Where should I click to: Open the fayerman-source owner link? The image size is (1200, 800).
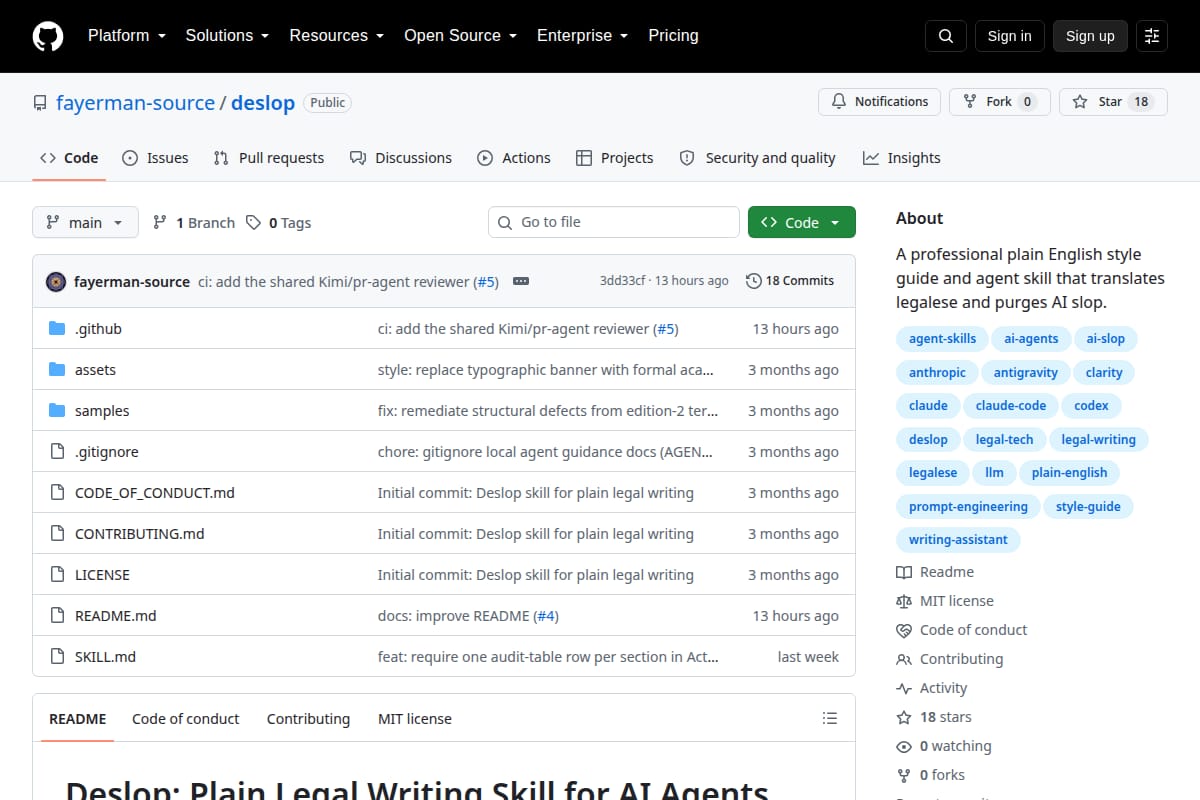pyautogui.click(x=135, y=103)
